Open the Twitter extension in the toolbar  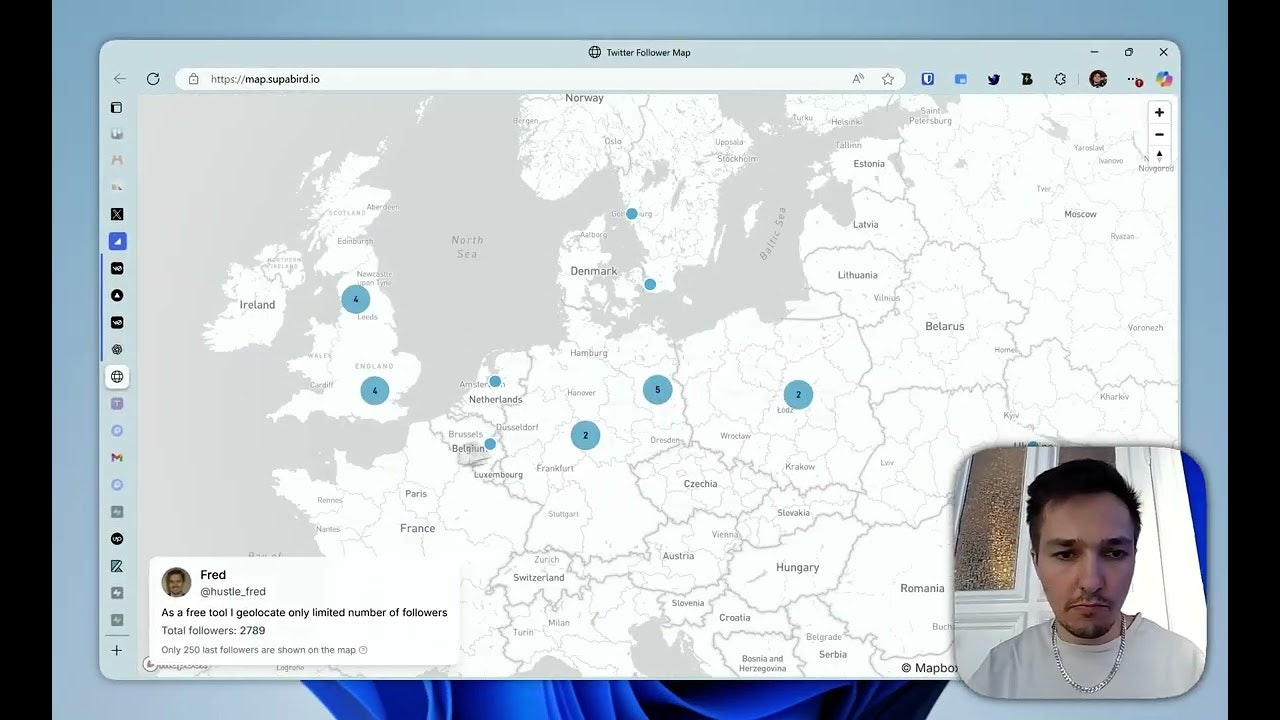coord(993,78)
